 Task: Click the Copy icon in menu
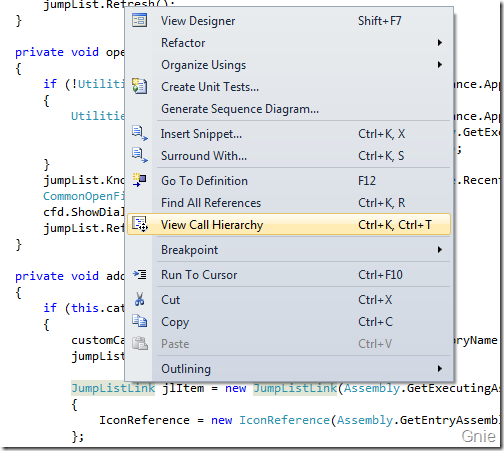[x=139, y=321]
